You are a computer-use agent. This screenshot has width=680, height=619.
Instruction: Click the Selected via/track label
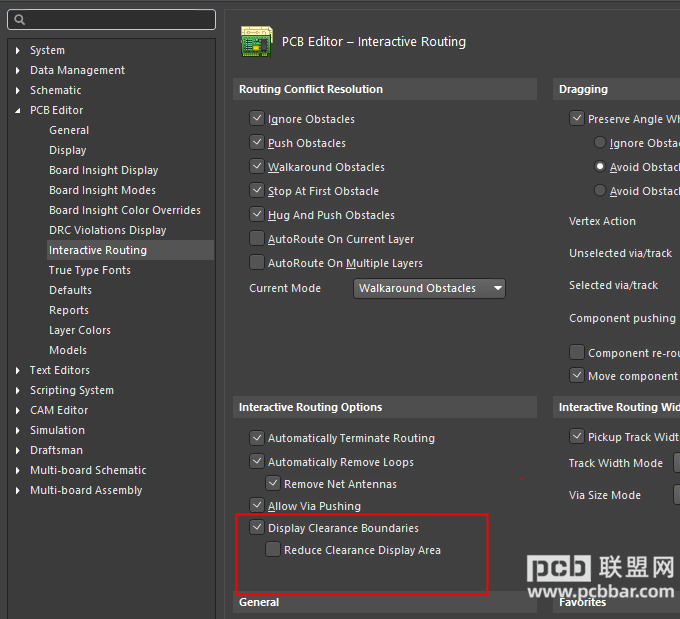(x=614, y=285)
